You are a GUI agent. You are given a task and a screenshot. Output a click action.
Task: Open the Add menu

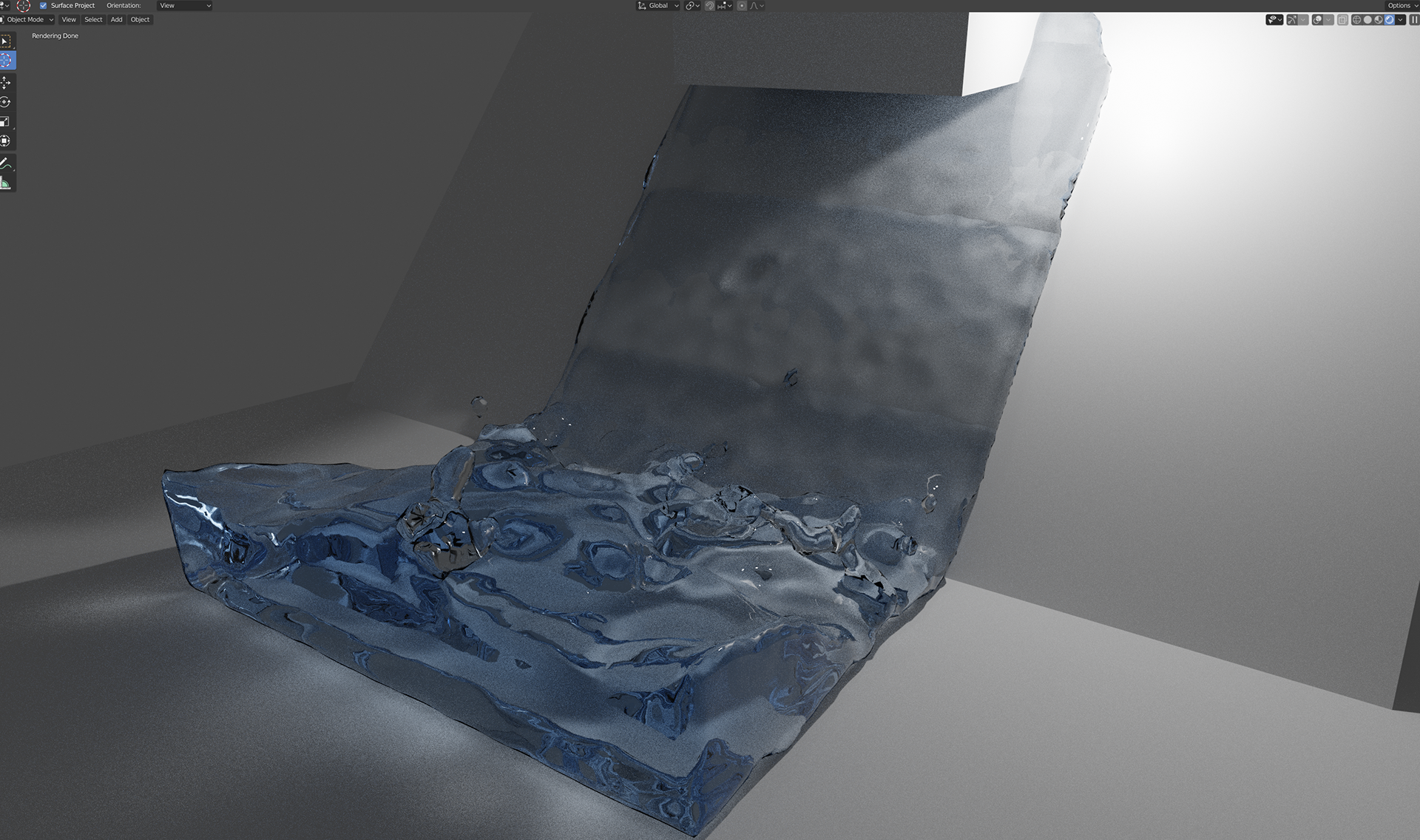tap(116, 19)
